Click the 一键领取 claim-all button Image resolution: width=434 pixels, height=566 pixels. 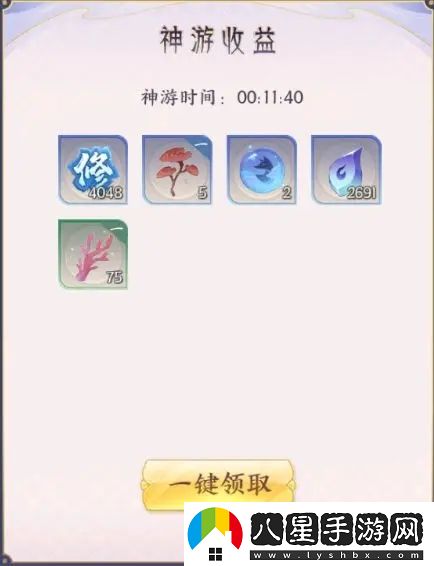(219, 483)
